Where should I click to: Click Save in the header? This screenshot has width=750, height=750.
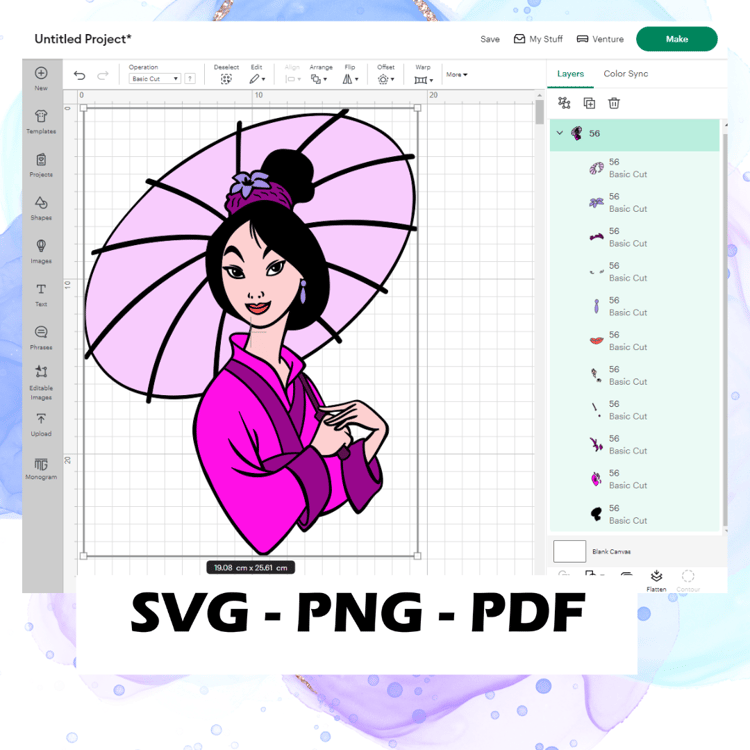click(490, 39)
